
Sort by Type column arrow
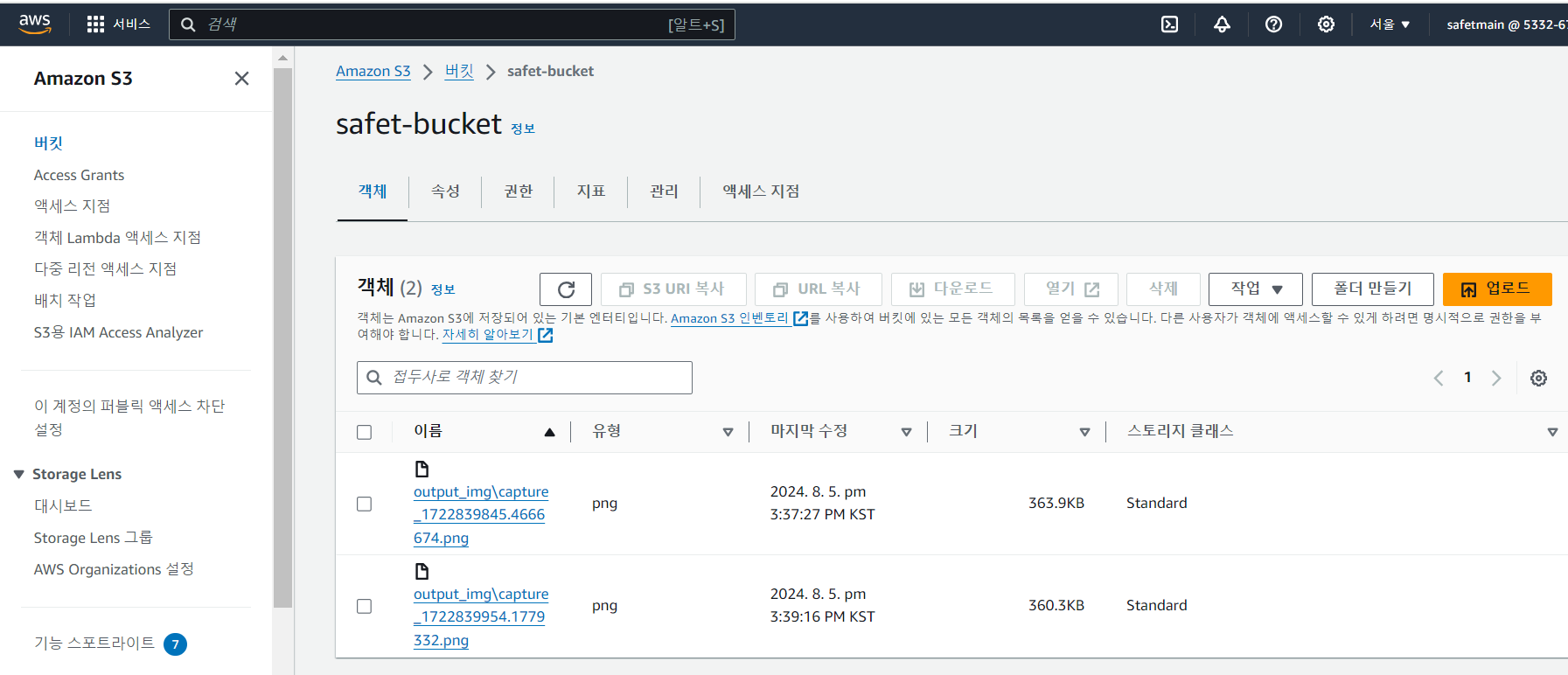click(x=728, y=432)
